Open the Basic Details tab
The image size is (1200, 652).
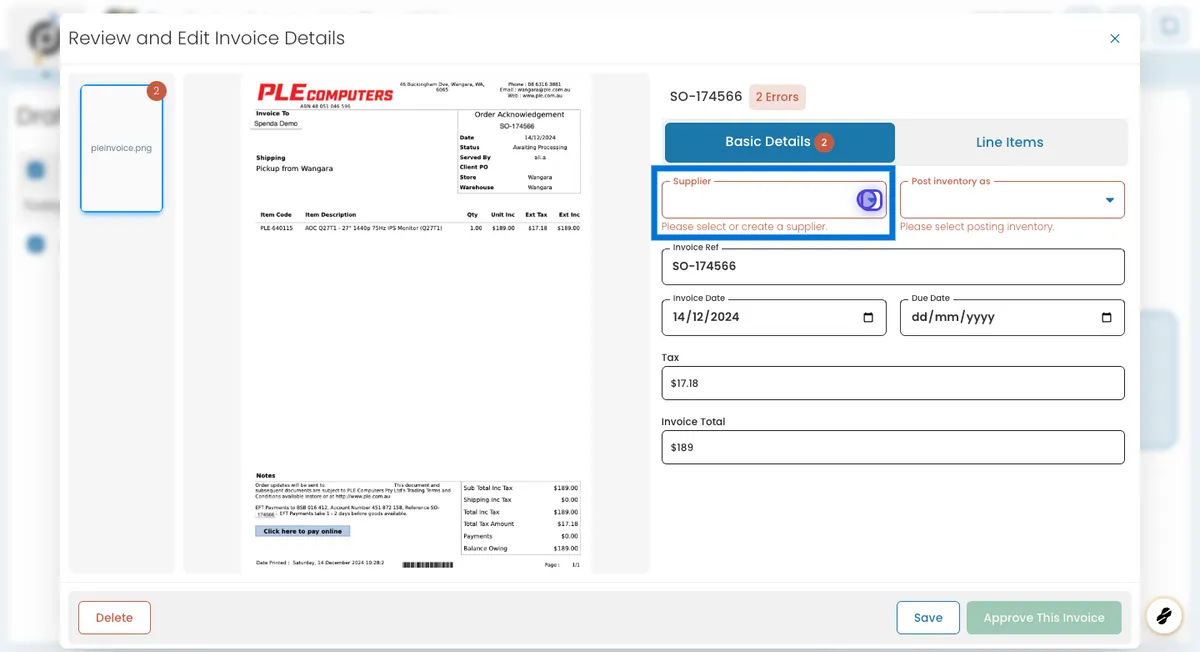pyautogui.click(x=780, y=142)
